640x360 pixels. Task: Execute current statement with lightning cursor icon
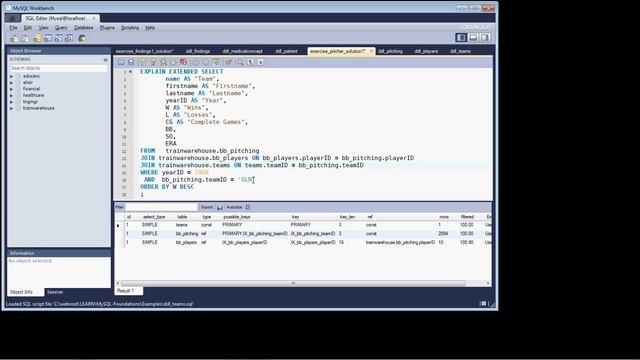[153, 62]
